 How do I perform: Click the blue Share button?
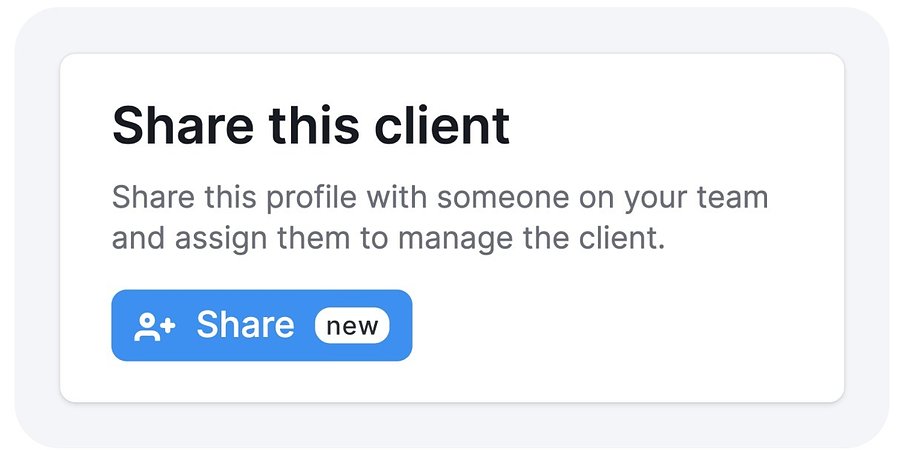[262, 325]
